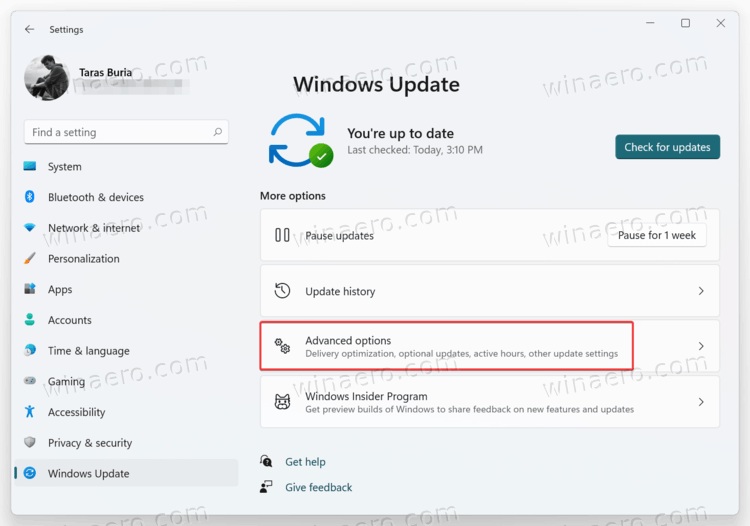
Task: Open Time & language settings
Action: 88,351
